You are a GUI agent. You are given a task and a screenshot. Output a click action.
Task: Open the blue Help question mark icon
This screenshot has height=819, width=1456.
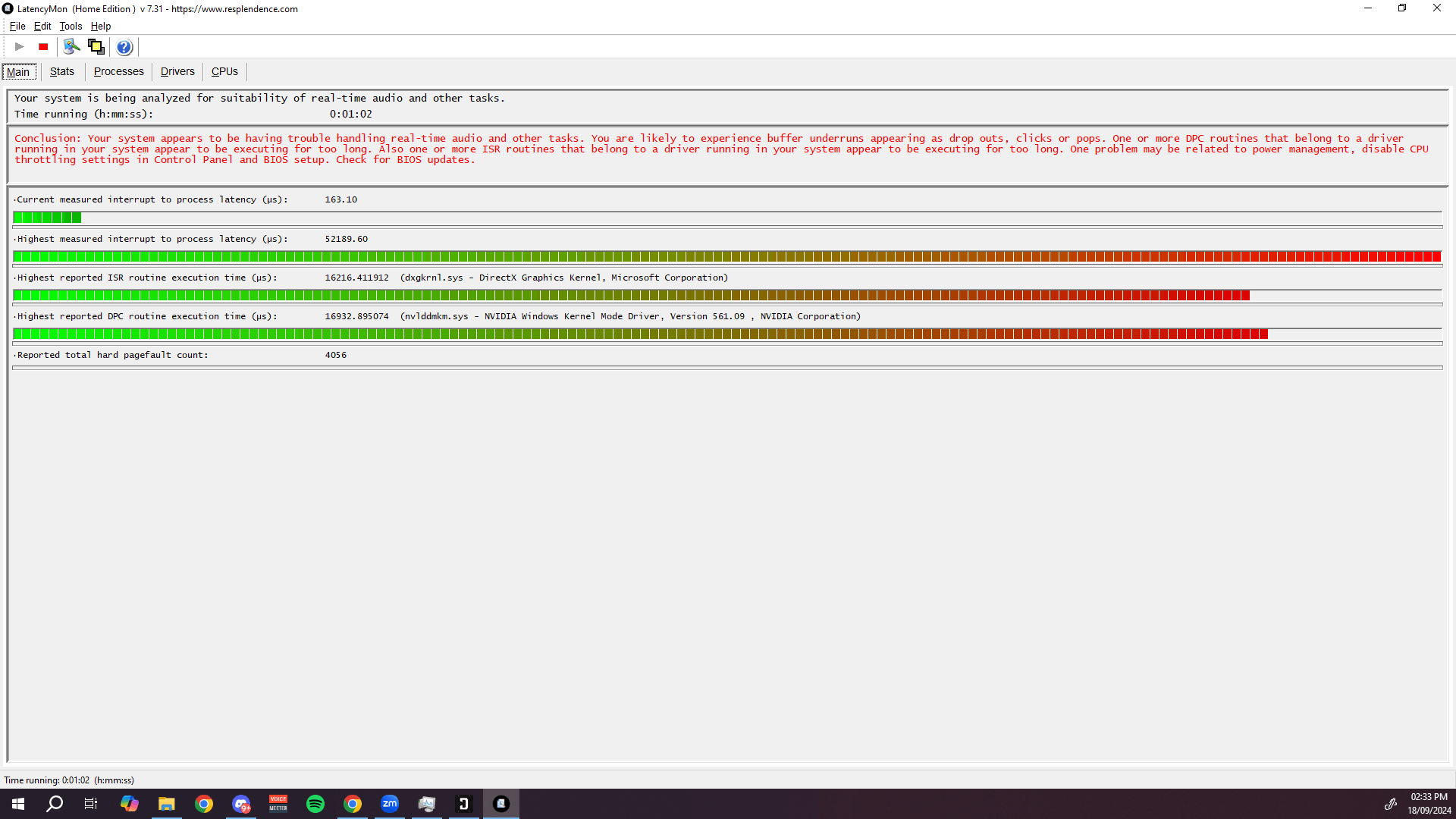click(x=124, y=47)
